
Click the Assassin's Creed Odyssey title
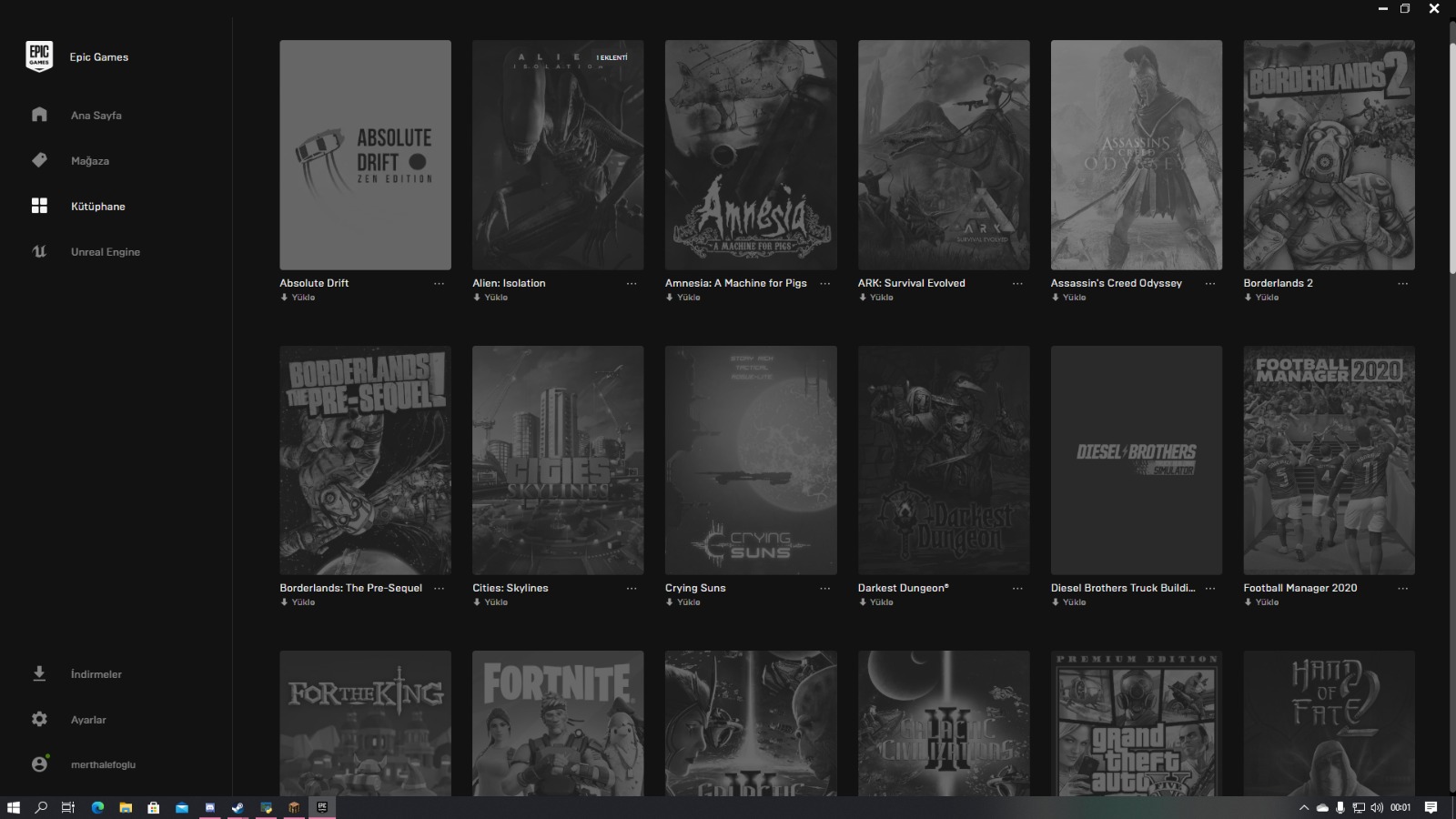pos(1116,283)
